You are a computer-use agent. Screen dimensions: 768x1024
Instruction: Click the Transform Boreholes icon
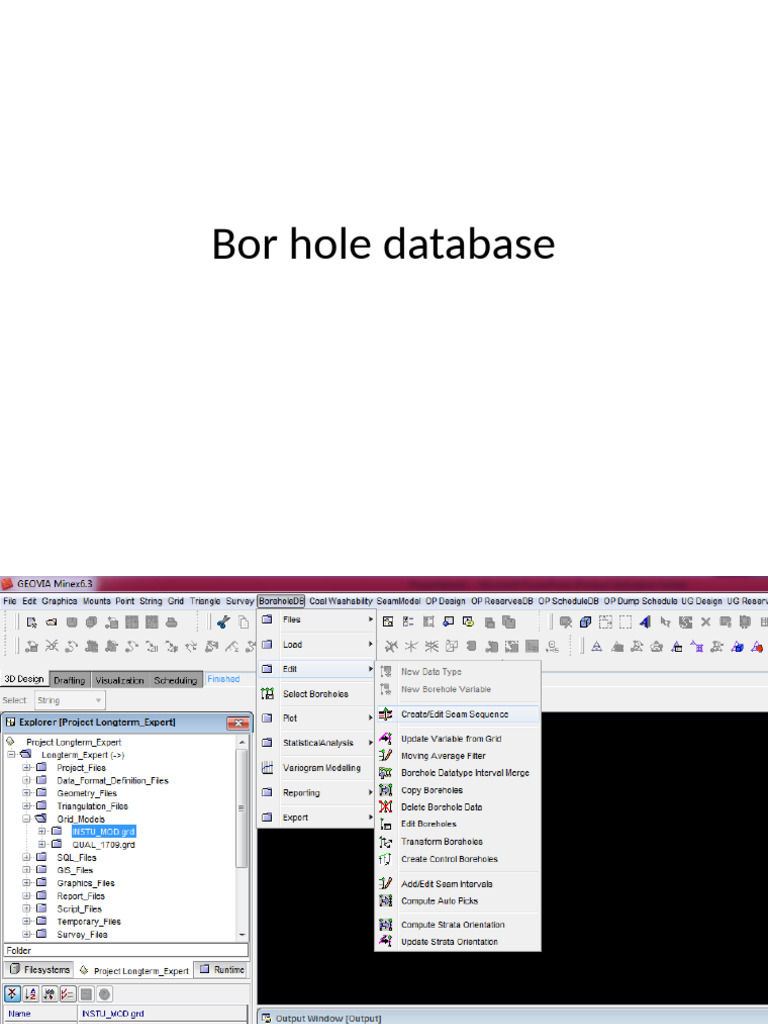coord(385,842)
